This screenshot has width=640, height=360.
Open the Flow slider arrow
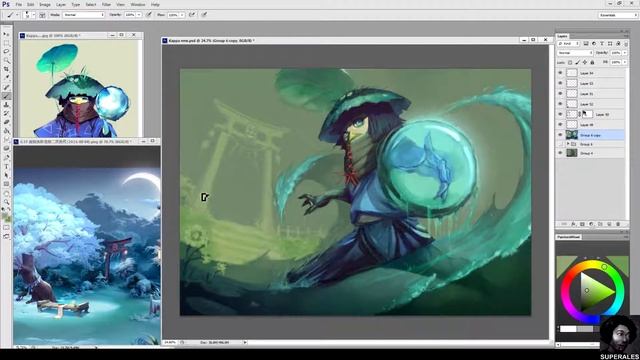[x=182, y=15]
